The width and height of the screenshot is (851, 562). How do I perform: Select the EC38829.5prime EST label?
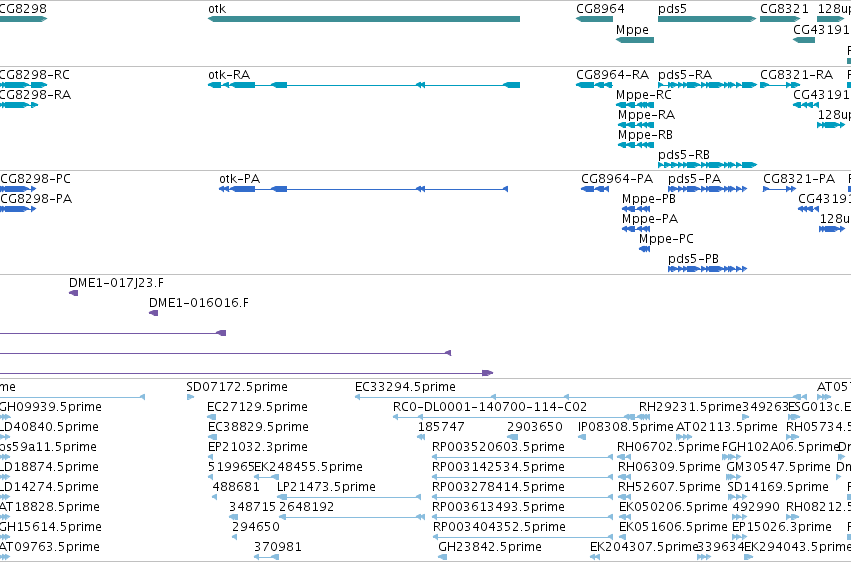tap(258, 427)
